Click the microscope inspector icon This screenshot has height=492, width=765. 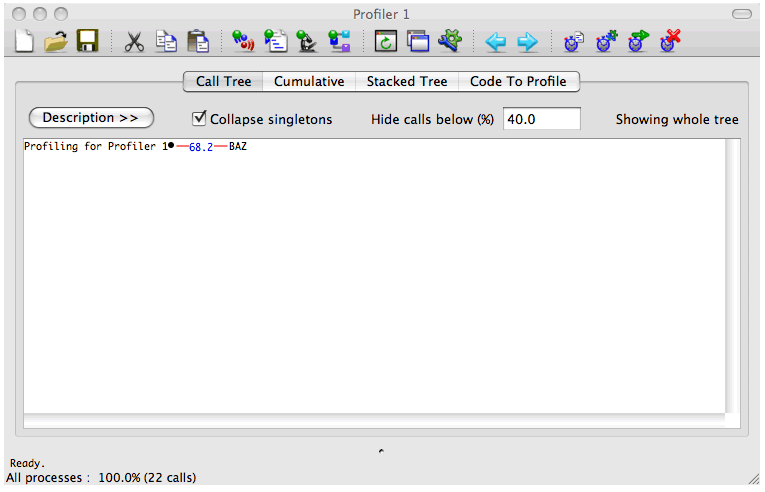pyautogui.click(x=307, y=41)
